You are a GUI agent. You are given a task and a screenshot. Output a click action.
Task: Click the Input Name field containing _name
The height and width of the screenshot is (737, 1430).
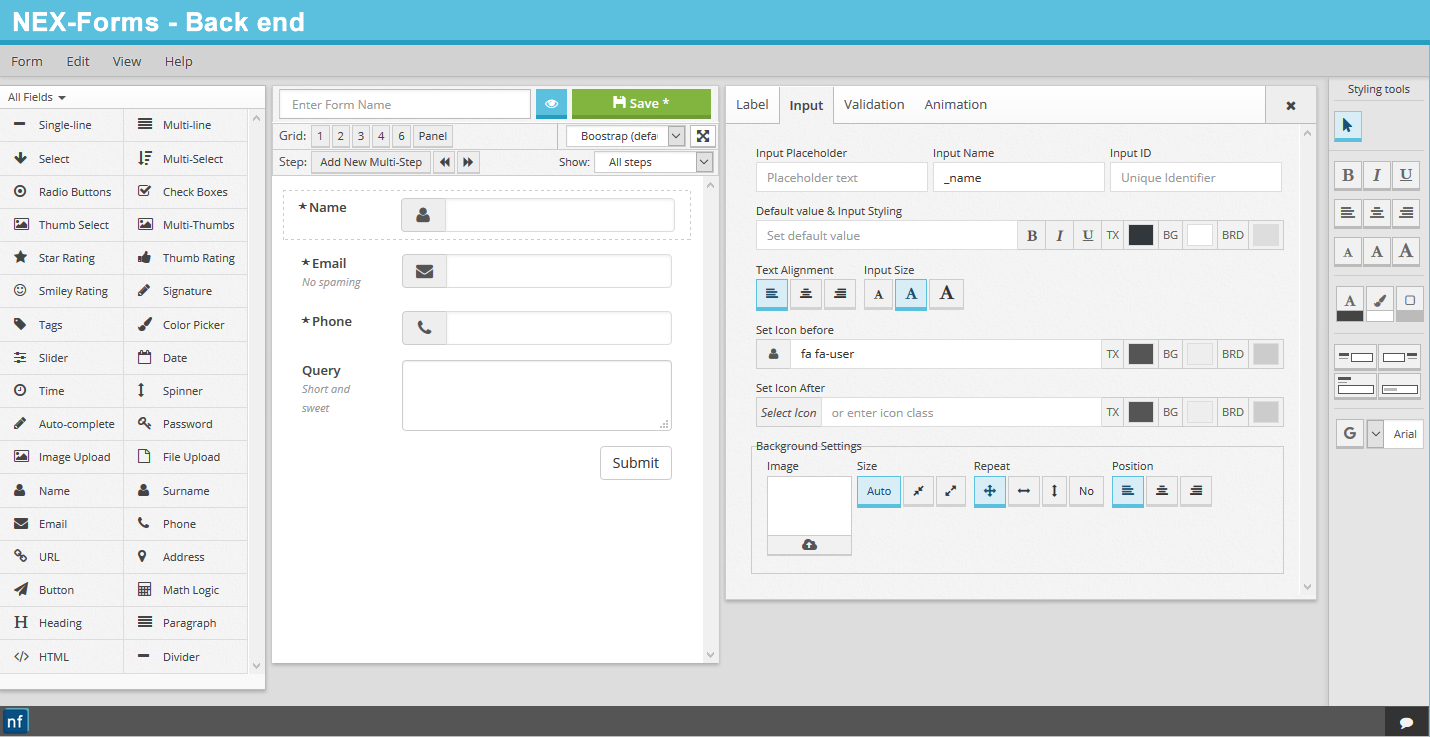(x=1019, y=177)
